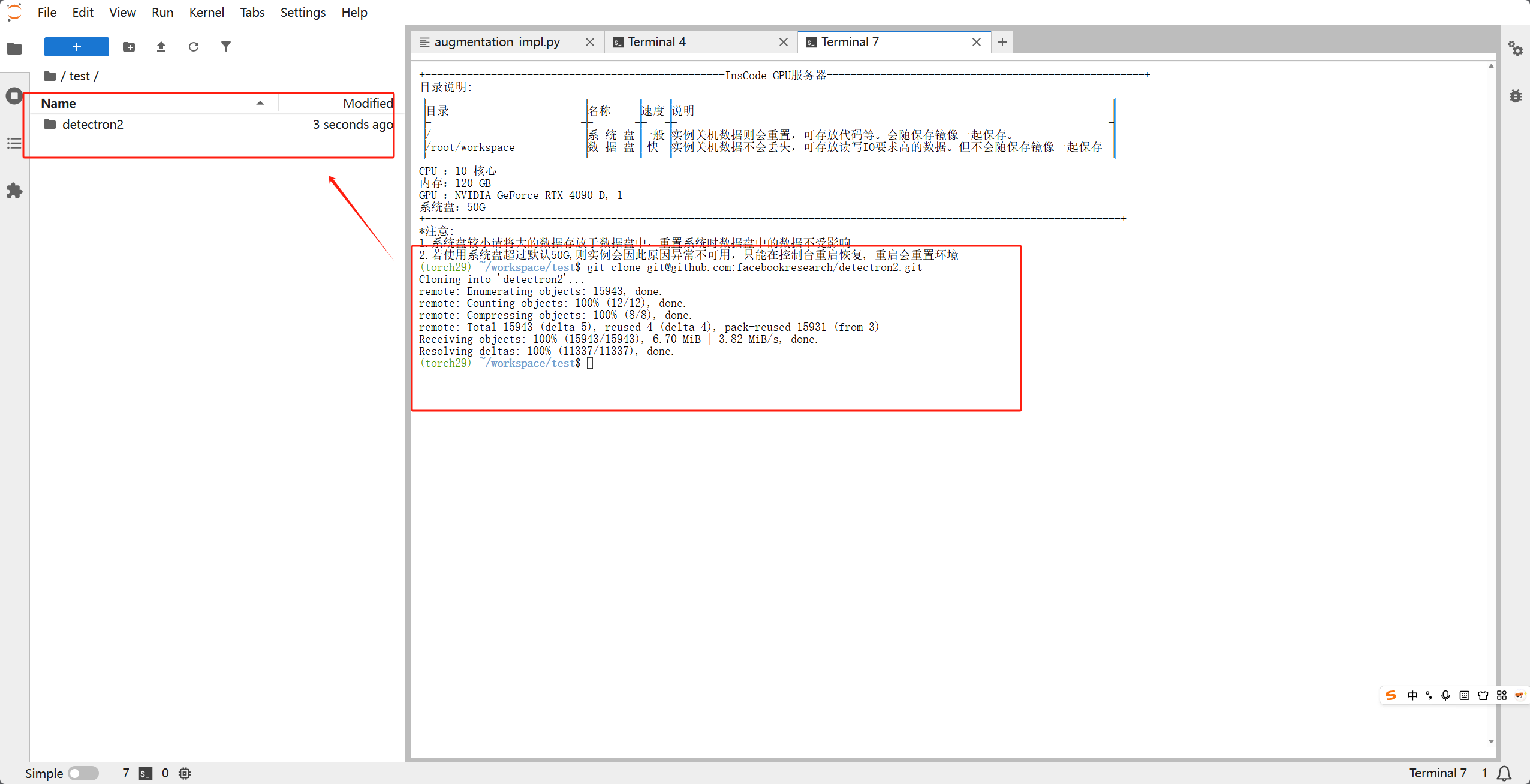The image size is (1530, 784).
Task: Click 'Terminal 7' status bar label
Action: [1438, 773]
